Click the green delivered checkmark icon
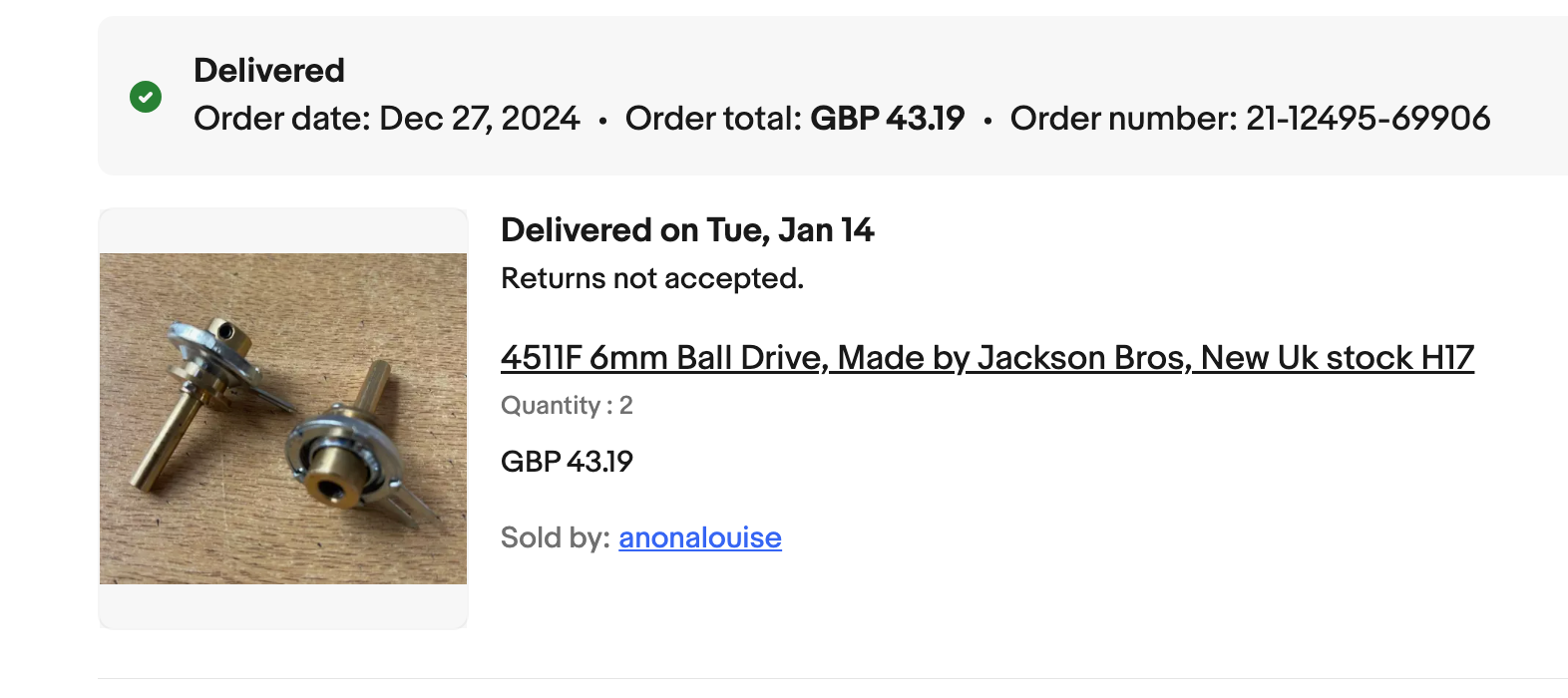Screen dimensions: 1568x698 point(146,97)
